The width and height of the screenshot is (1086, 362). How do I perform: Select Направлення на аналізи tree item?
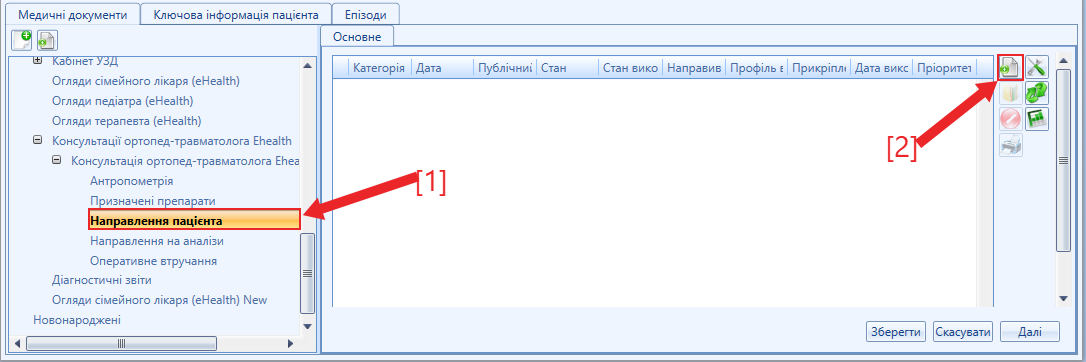(x=157, y=241)
